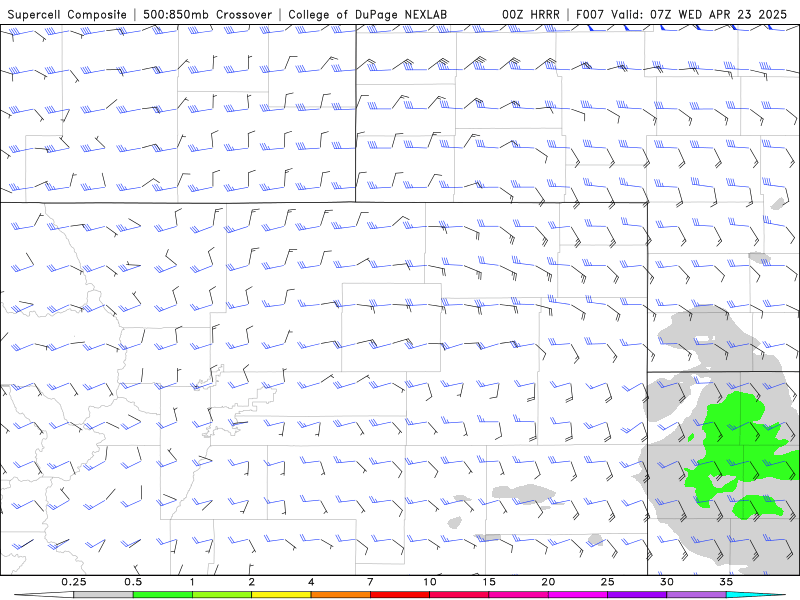
Task: Click the "0.25" legend value
Action: pyautogui.click(x=73, y=582)
